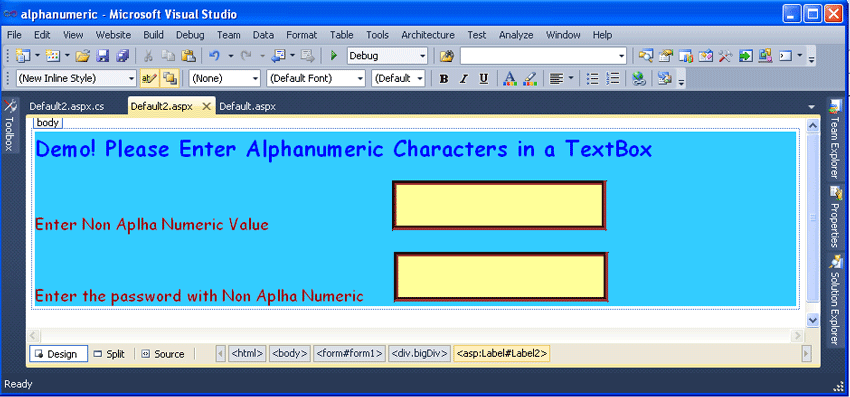This screenshot has width=850, height=397.
Task: Open the Properties side panel
Action: [x=835, y=217]
